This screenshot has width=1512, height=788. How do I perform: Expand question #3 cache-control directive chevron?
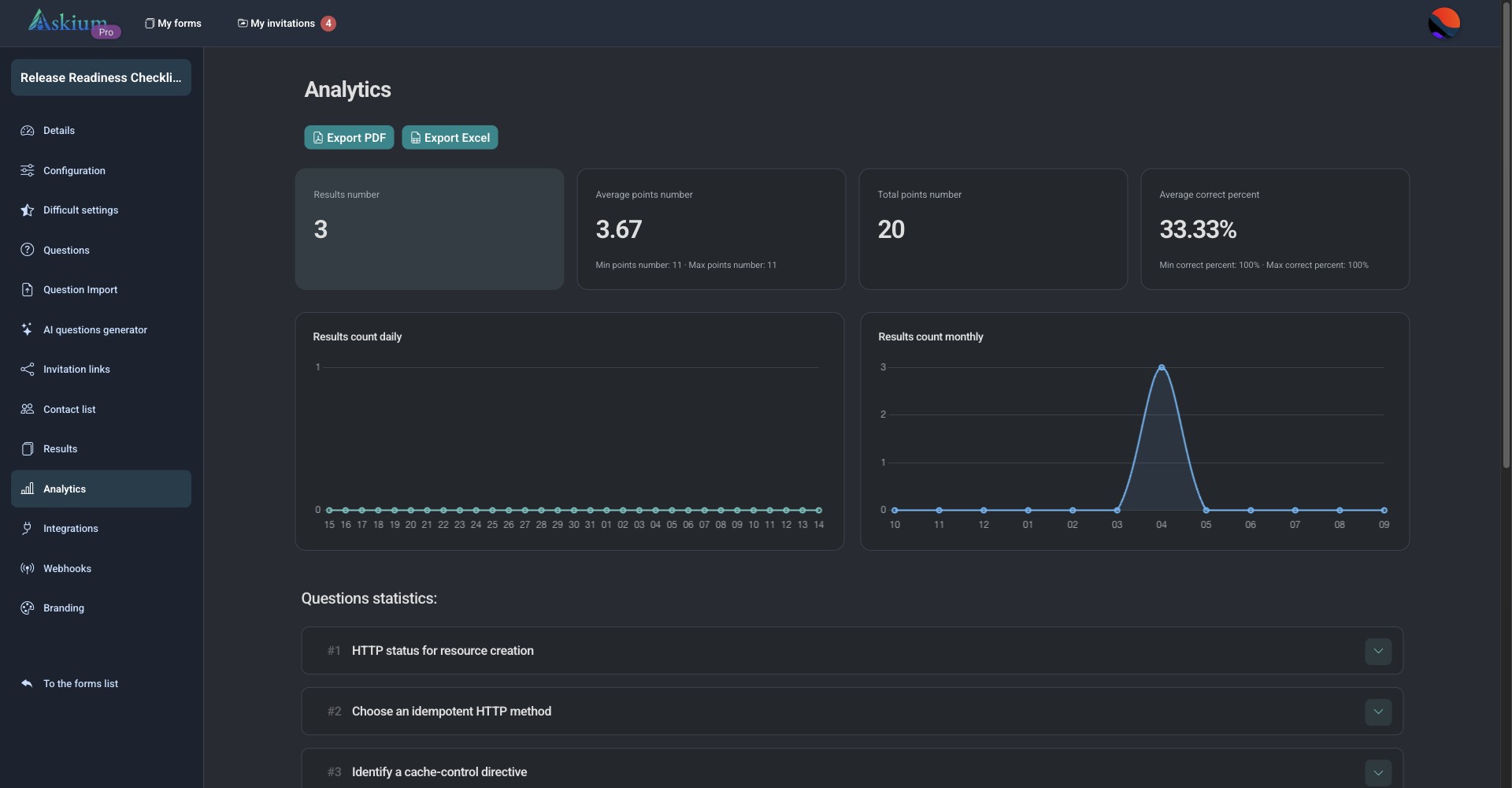coord(1378,773)
